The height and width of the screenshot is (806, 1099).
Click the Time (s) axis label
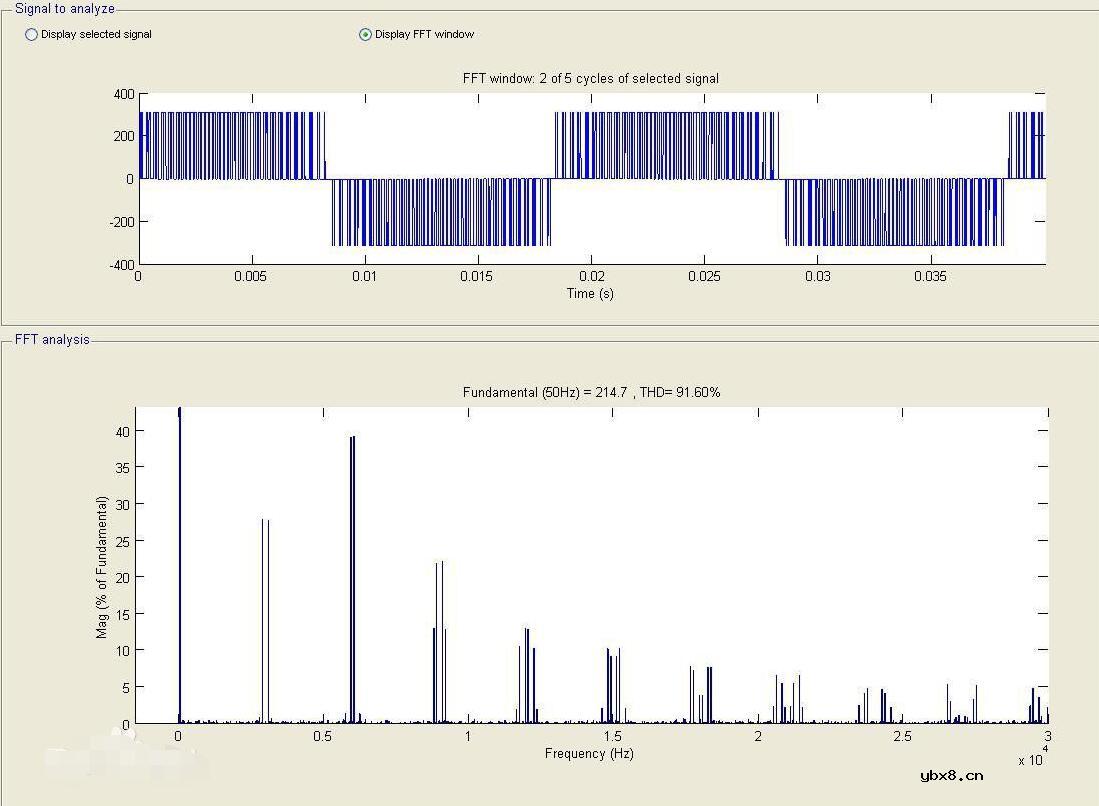pyautogui.click(x=589, y=293)
